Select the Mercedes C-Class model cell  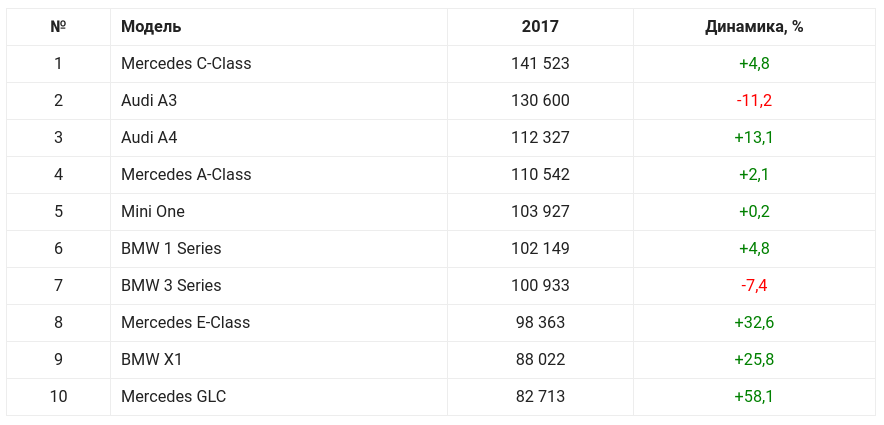pyautogui.click(x=186, y=64)
